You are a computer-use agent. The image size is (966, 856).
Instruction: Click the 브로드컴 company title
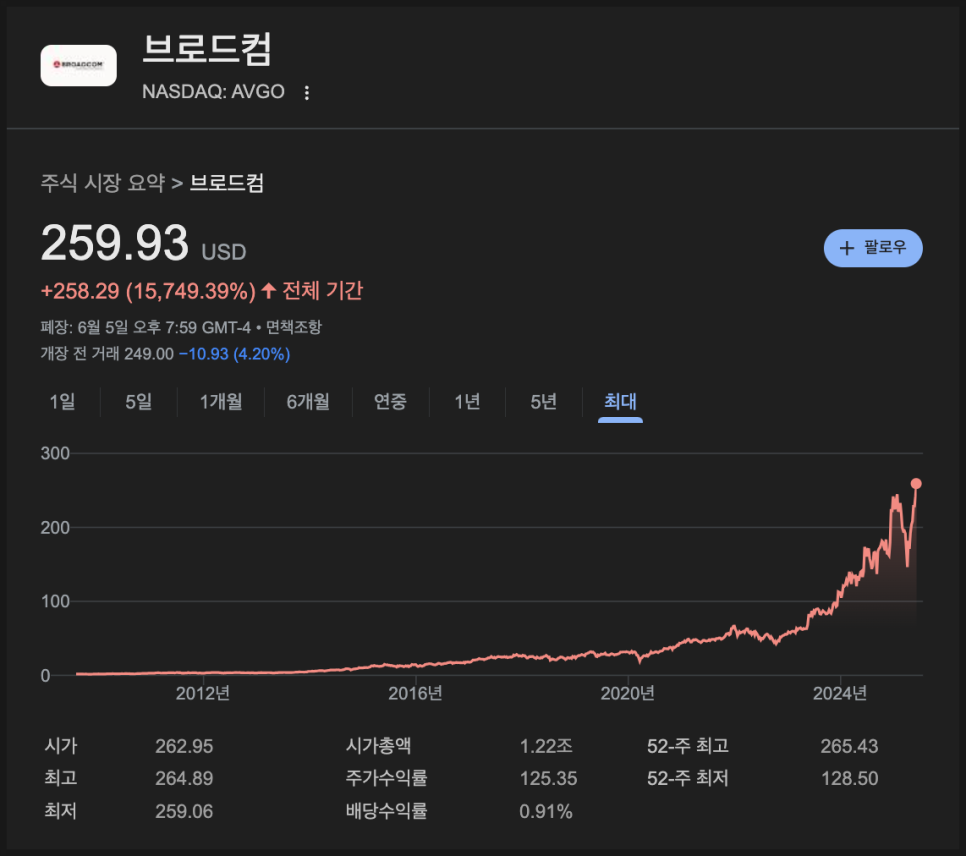pos(207,48)
